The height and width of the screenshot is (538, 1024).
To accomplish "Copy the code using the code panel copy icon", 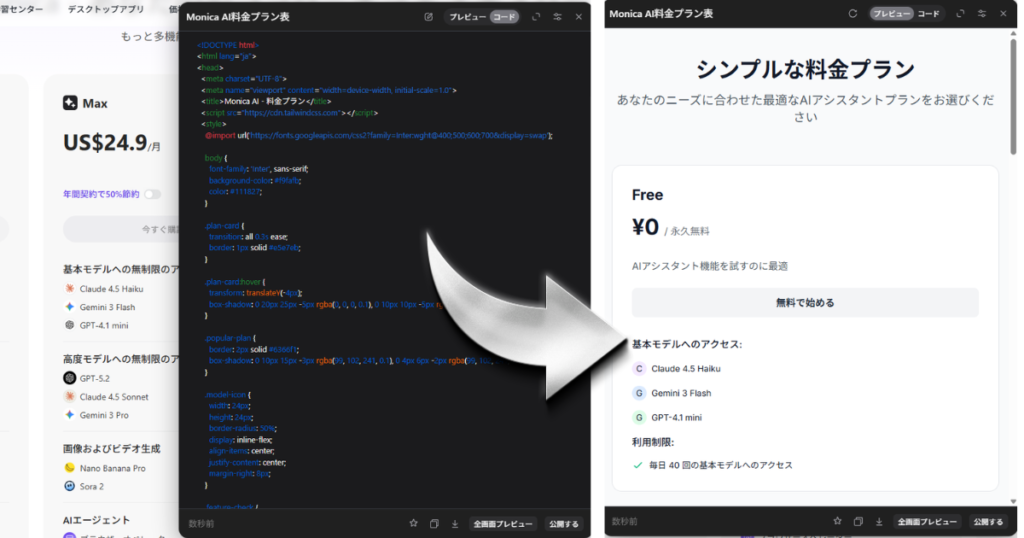I will click(434, 523).
